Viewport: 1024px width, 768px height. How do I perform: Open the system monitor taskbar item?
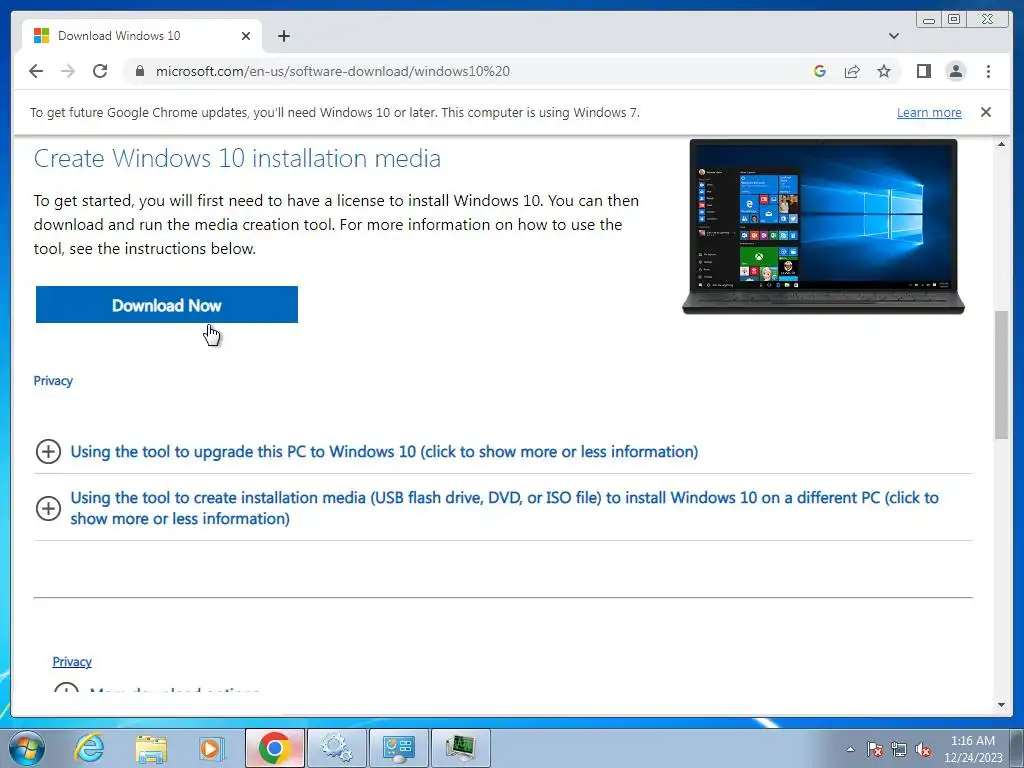461,748
